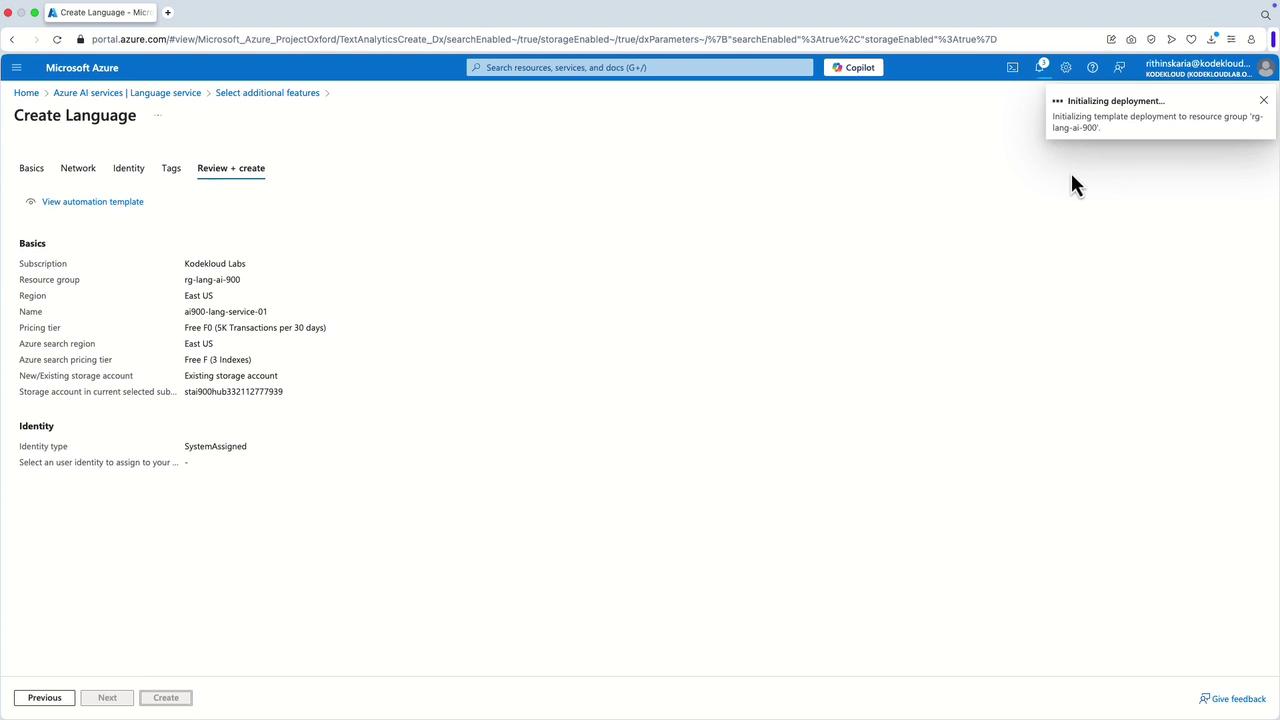Open View automation template link

pyautogui.click(x=93, y=202)
